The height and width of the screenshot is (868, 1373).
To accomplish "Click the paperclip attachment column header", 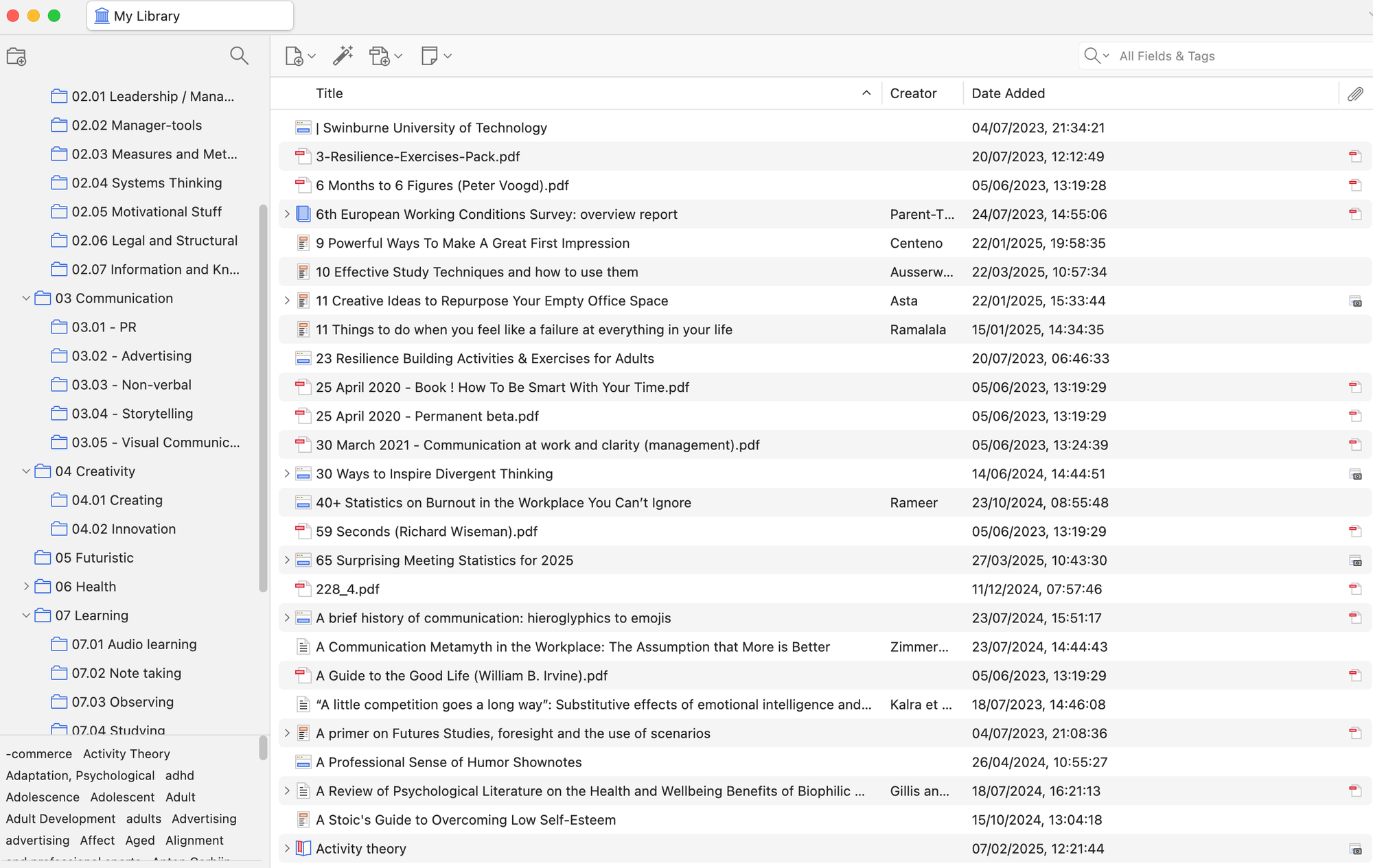I will click(x=1355, y=93).
